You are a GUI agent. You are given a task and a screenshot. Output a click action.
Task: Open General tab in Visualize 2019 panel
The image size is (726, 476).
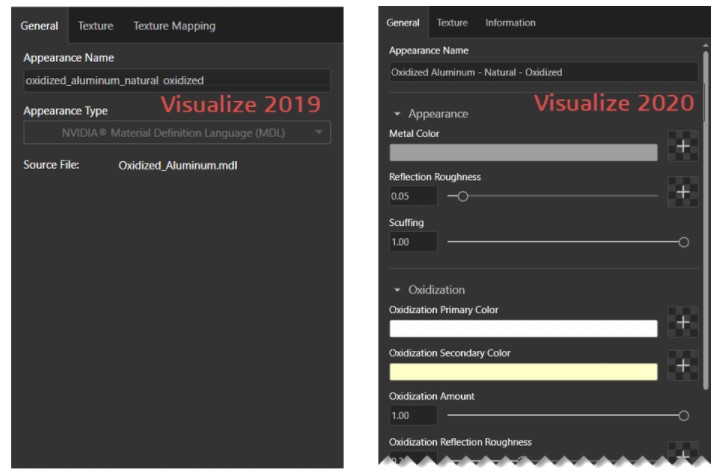click(x=39, y=26)
